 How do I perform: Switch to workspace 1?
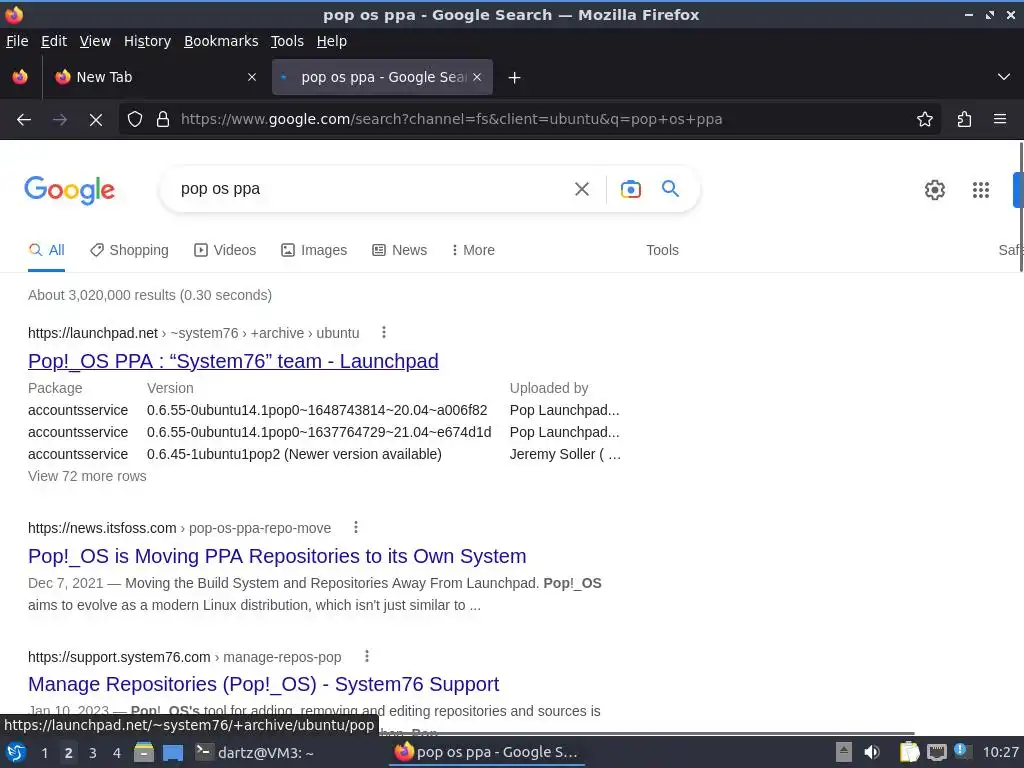(44, 753)
